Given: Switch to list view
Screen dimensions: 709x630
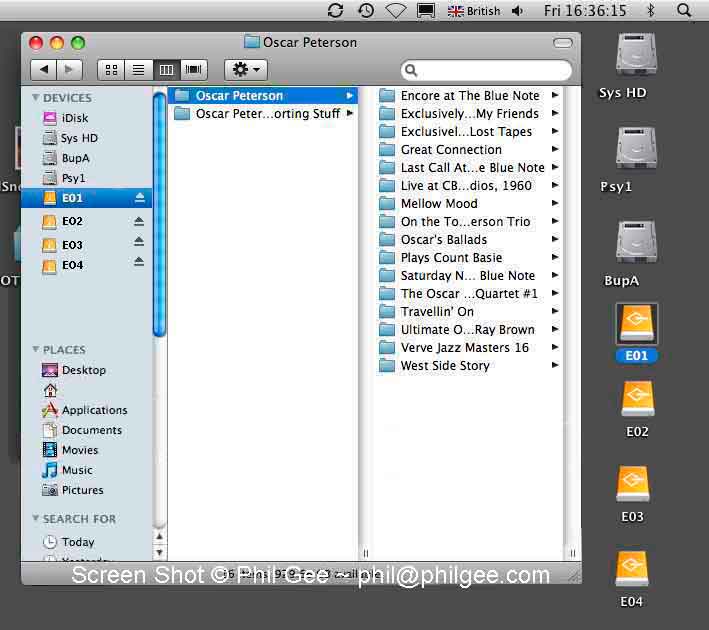Looking at the screenshot, I should click(138, 70).
